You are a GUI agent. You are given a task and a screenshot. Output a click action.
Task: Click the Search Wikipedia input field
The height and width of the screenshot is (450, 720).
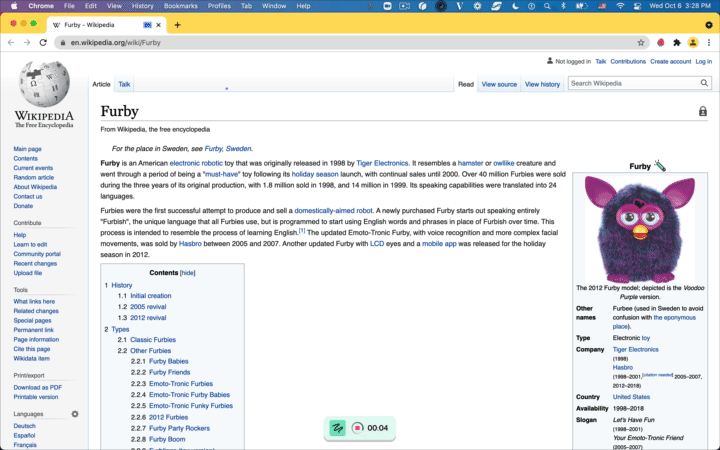(x=630, y=84)
